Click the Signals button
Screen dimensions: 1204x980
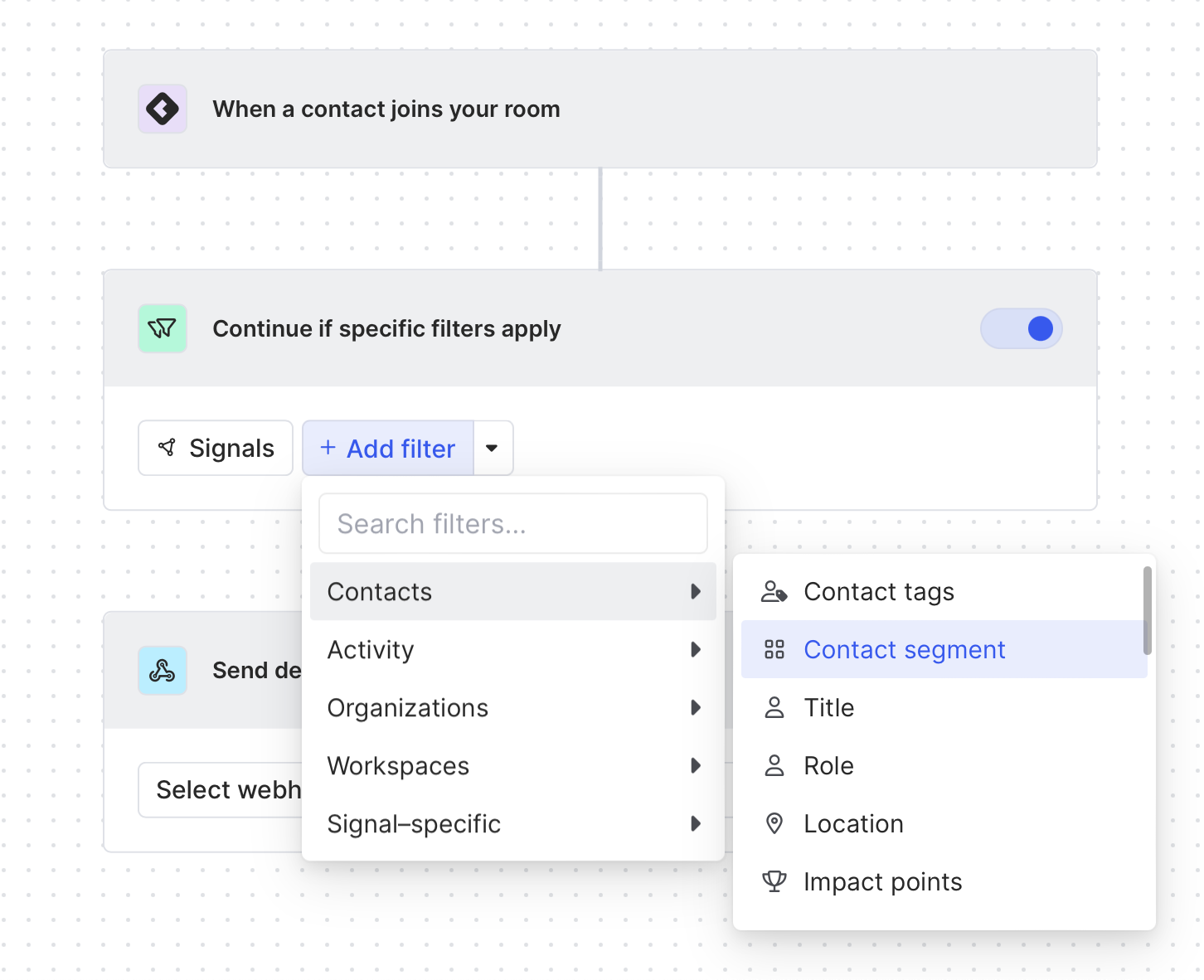click(216, 449)
